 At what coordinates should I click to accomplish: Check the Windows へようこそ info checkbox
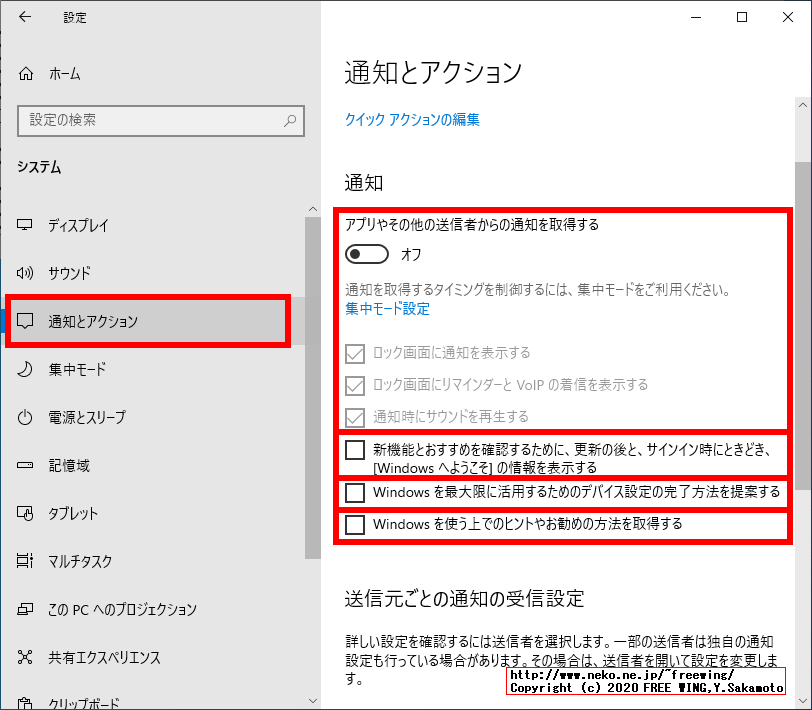pos(355,450)
